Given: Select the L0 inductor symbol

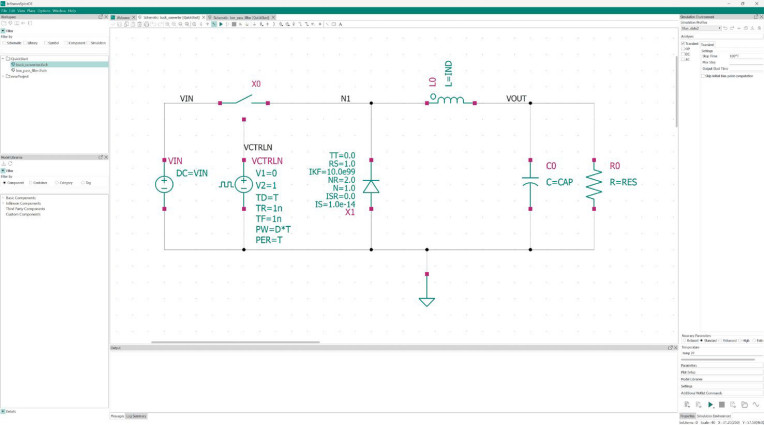Looking at the screenshot, I should 450,100.
